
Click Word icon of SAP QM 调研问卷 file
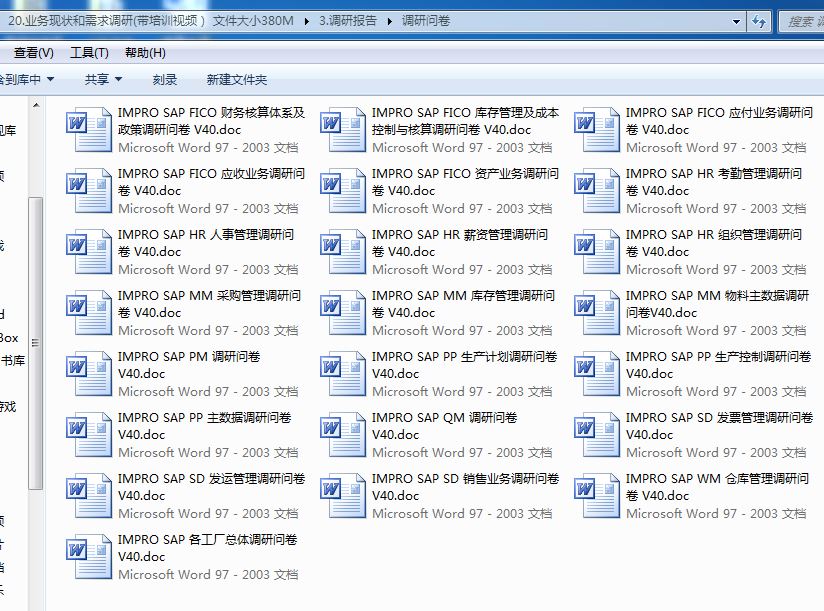click(343, 434)
